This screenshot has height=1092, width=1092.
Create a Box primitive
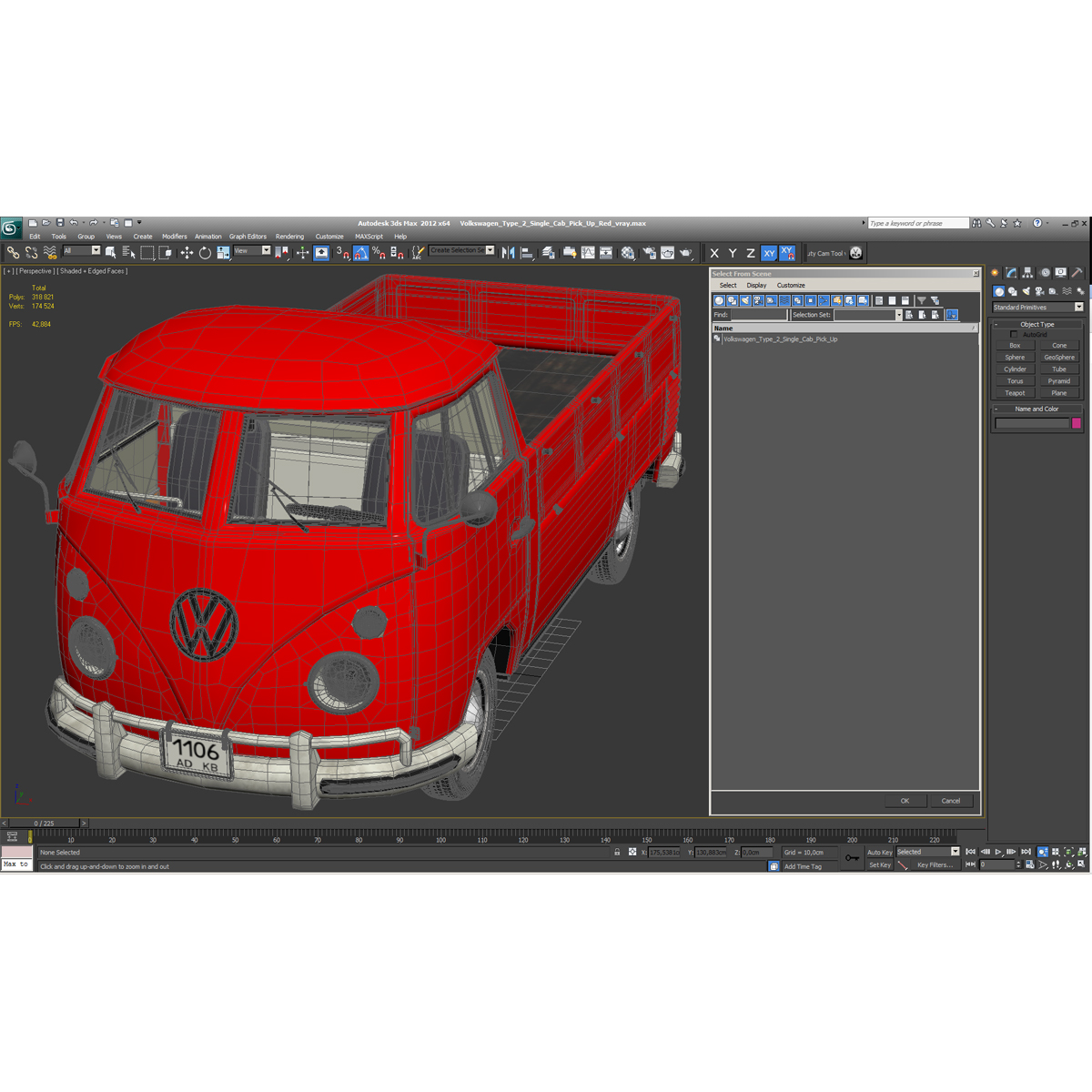point(1015,346)
